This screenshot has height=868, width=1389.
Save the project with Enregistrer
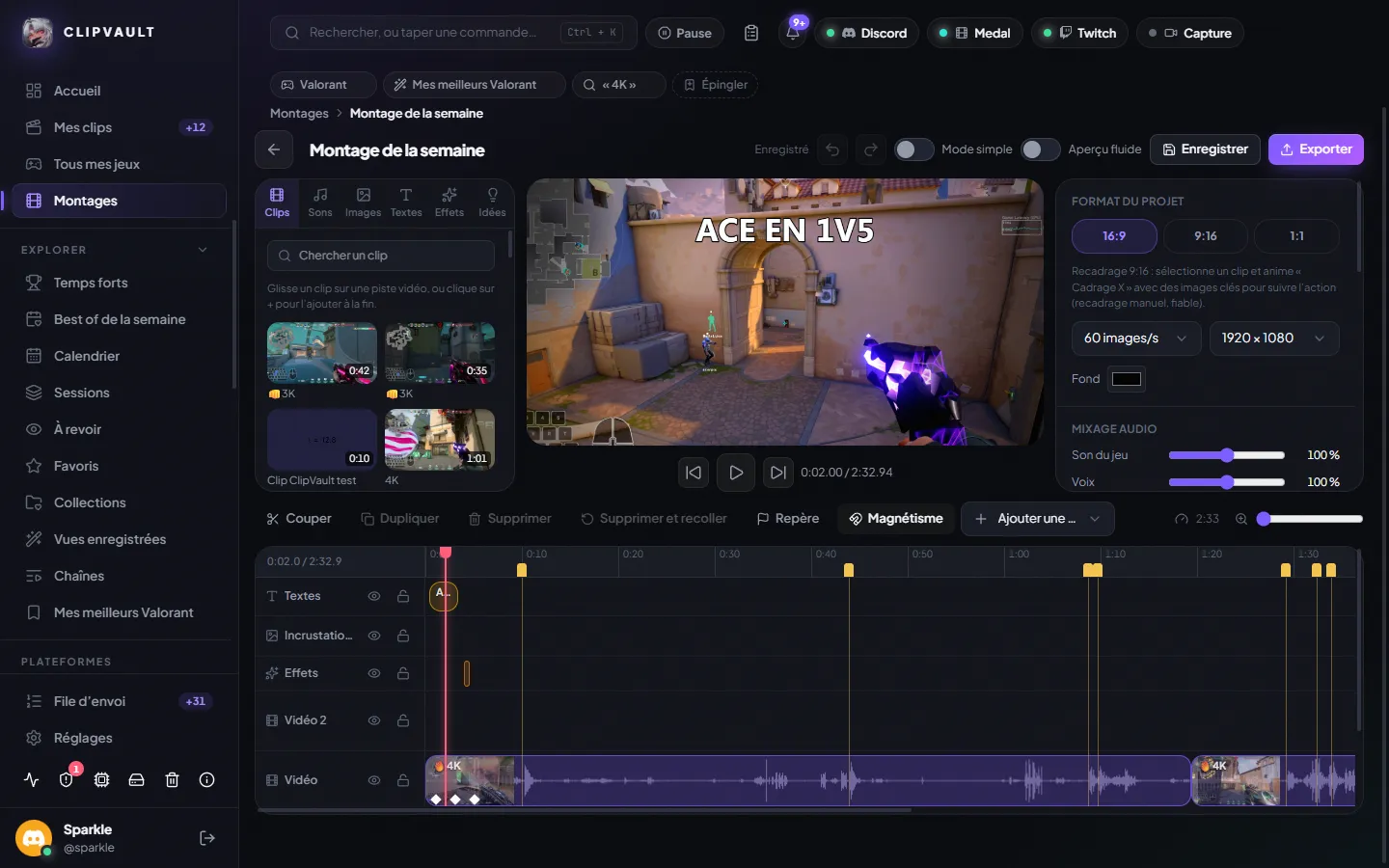pyautogui.click(x=1205, y=149)
